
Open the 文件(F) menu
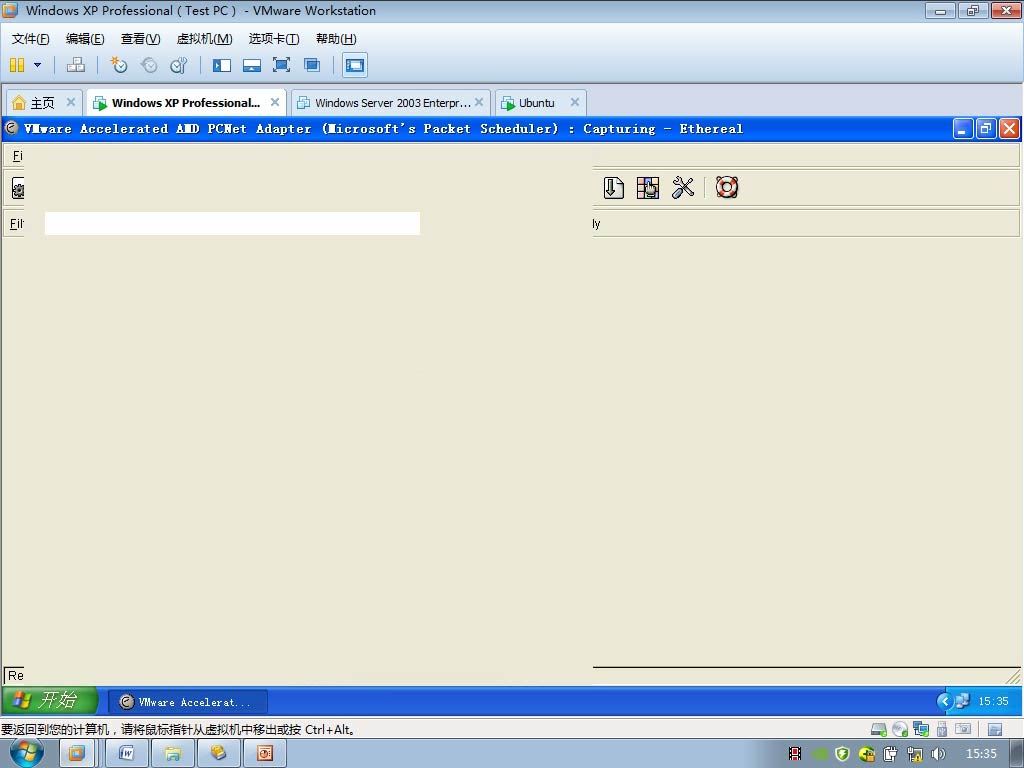pyautogui.click(x=31, y=39)
